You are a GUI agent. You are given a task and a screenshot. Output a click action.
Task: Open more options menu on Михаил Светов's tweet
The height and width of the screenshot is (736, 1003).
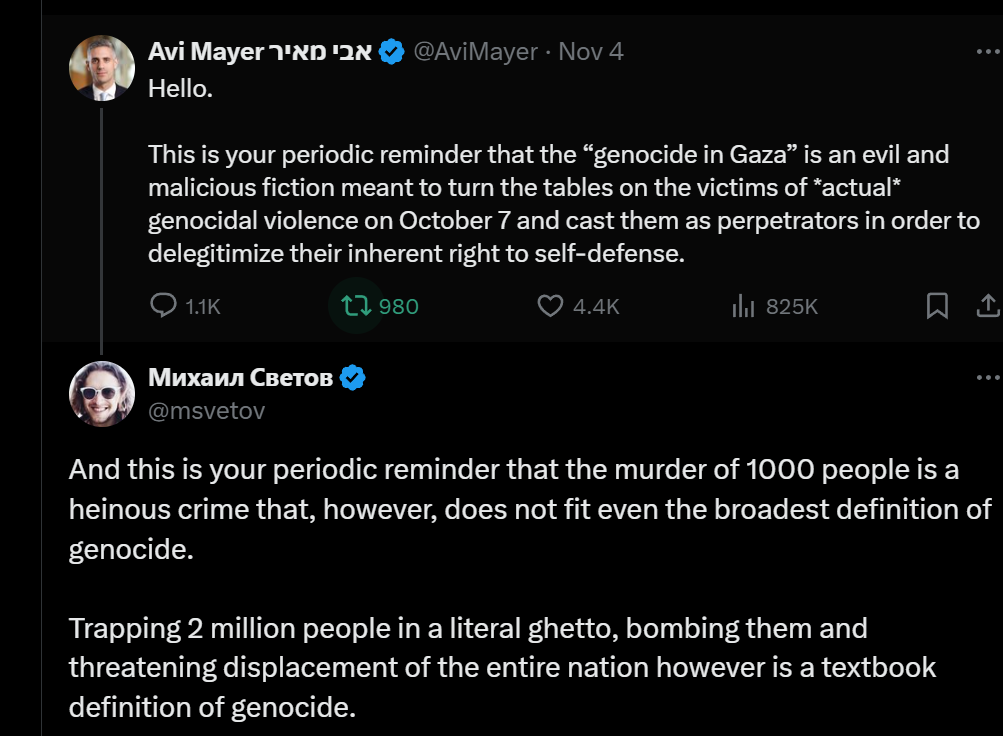click(x=988, y=377)
